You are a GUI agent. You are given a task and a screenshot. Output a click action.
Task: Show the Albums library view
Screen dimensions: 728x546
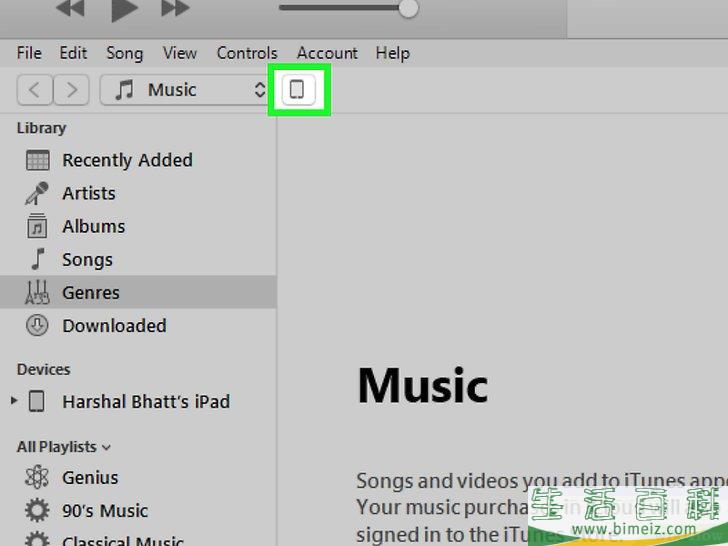pos(93,227)
